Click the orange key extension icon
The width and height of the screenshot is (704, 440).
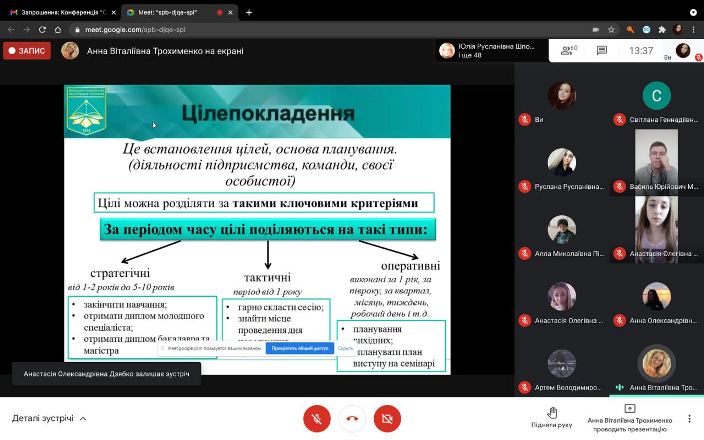pos(630,30)
